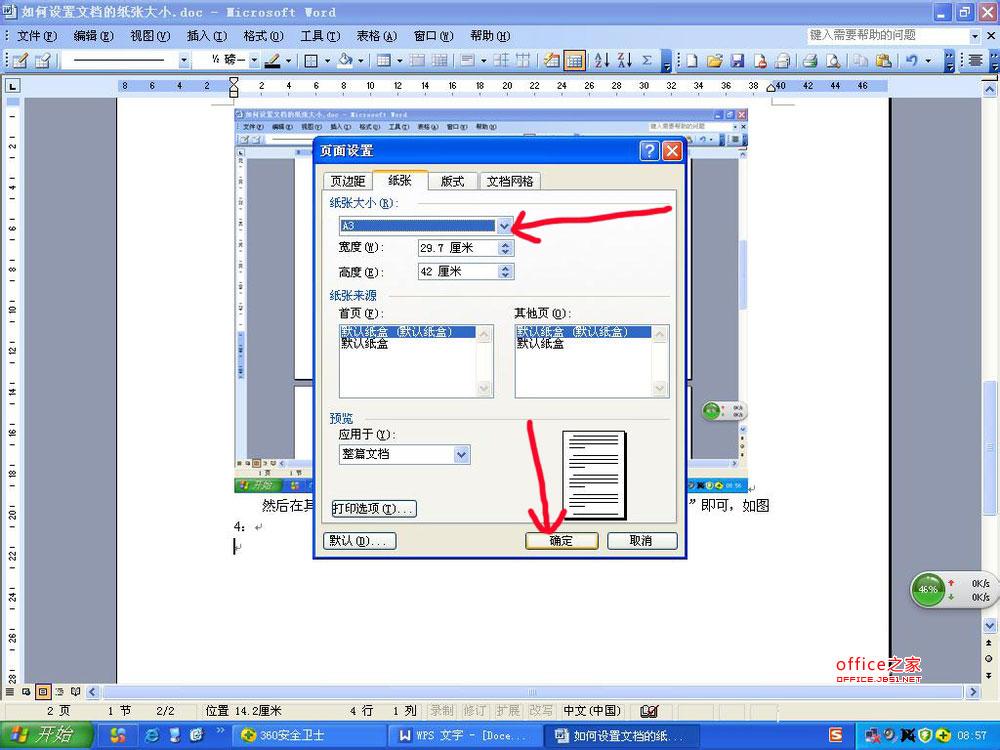This screenshot has height=750, width=1000.
Task: Open the Undo history dropdown arrow
Action: pyautogui.click(x=928, y=61)
